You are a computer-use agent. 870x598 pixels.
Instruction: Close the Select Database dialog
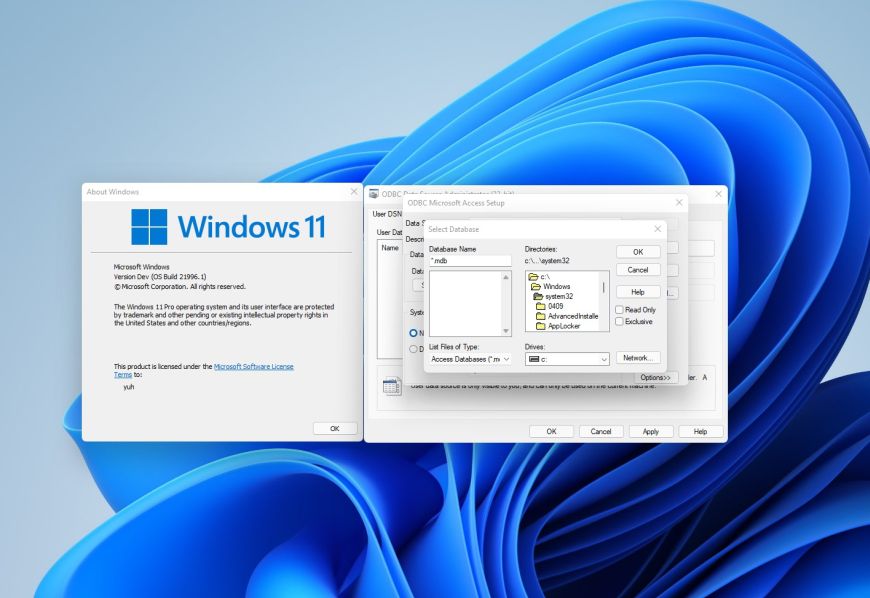click(x=657, y=229)
